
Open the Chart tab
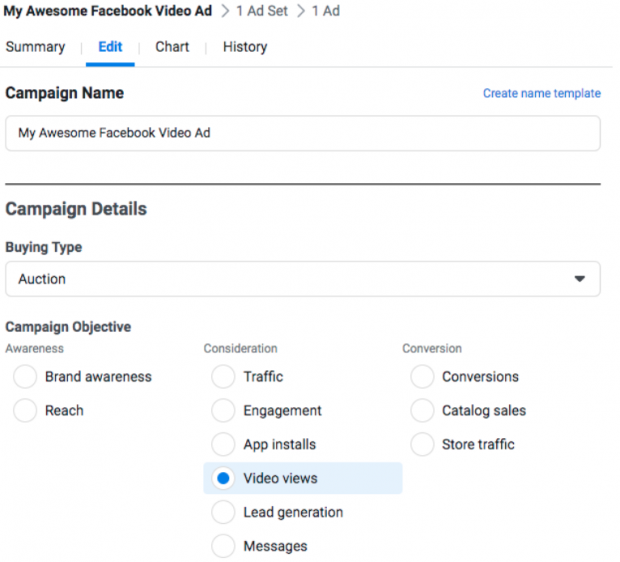click(172, 47)
